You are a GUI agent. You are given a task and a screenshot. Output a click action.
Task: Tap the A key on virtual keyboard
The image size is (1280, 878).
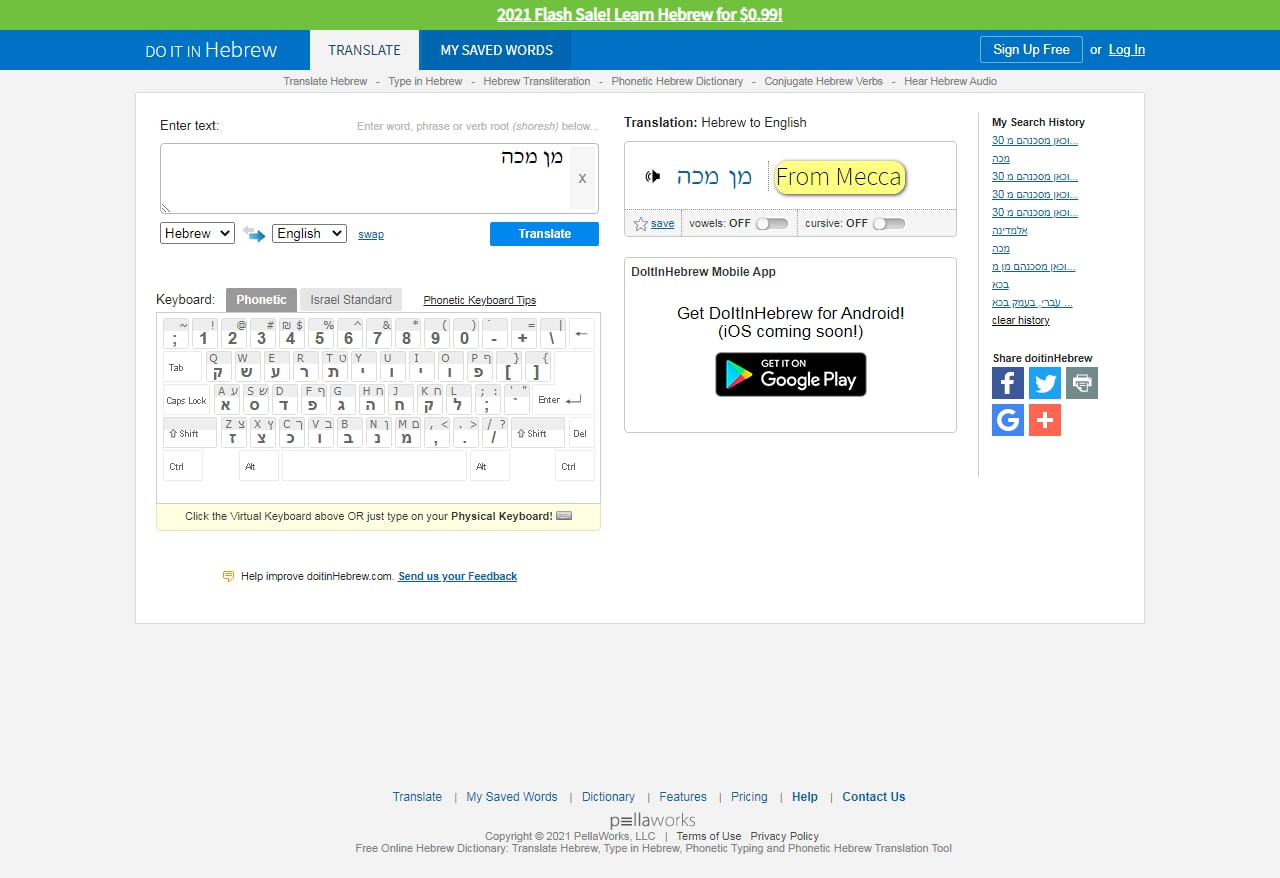pyautogui.click(x=227, y=400)
